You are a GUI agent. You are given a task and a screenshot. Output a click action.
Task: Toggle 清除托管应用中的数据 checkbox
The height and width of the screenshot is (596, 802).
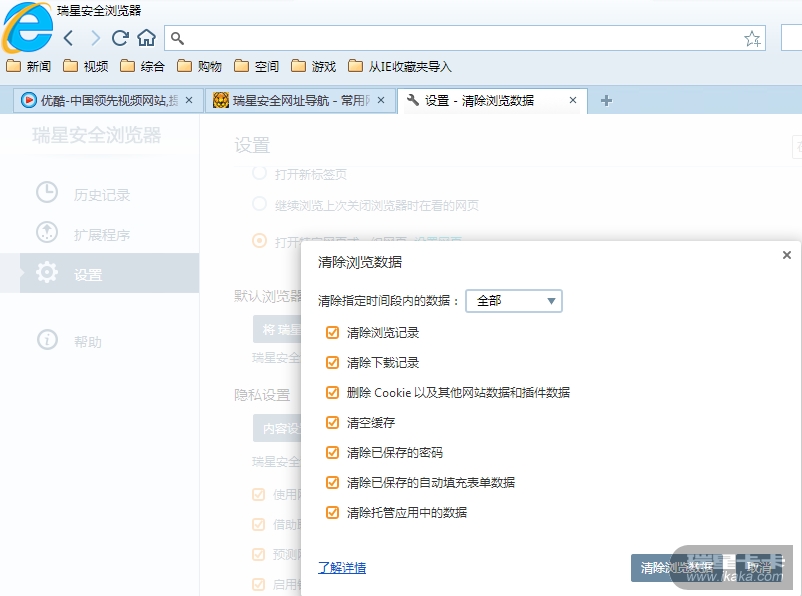coord(332,513)
